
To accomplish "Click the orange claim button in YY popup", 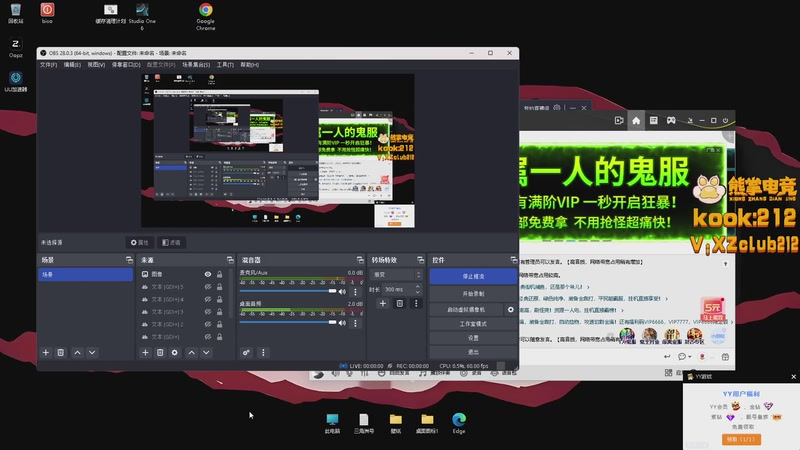I will pyautogui.click(x=741, y=439).
